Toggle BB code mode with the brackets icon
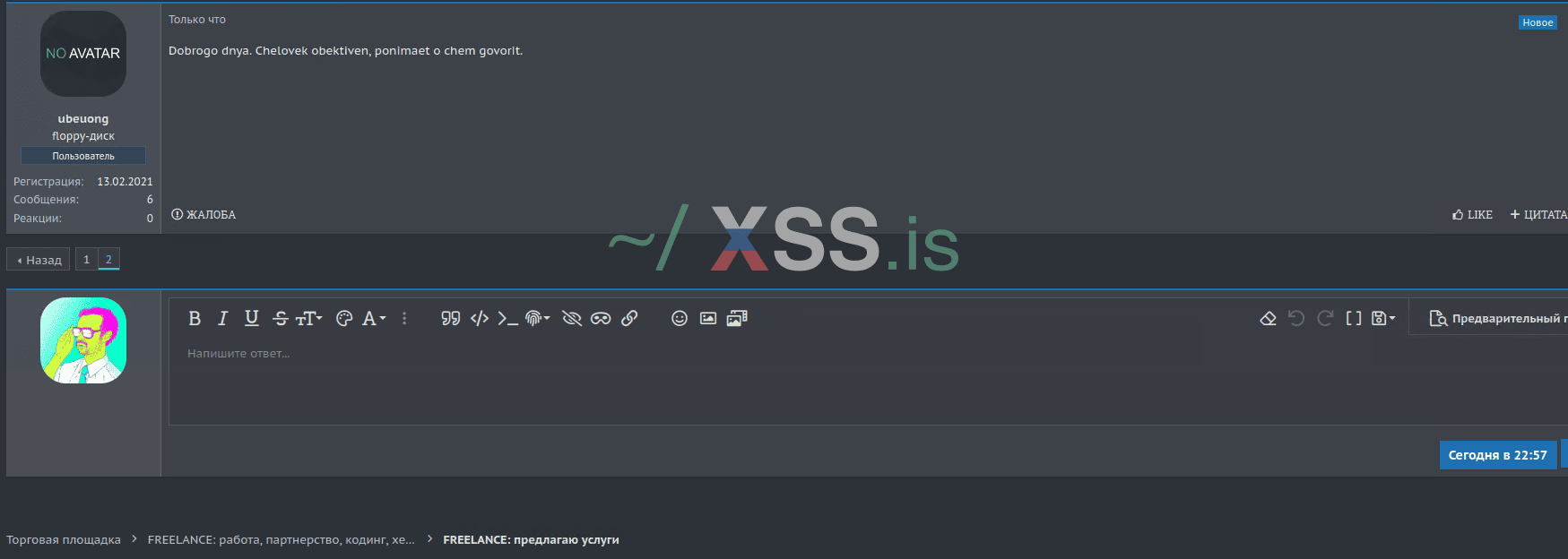The height and width of the screenshot is (559, 1568). point(1354,318)
